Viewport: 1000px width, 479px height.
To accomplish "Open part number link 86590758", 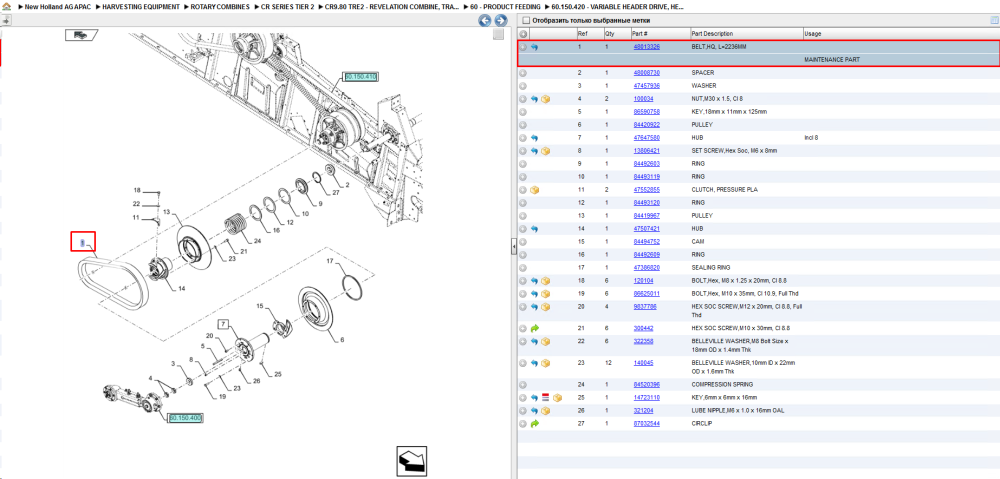I will pos(646,112).
